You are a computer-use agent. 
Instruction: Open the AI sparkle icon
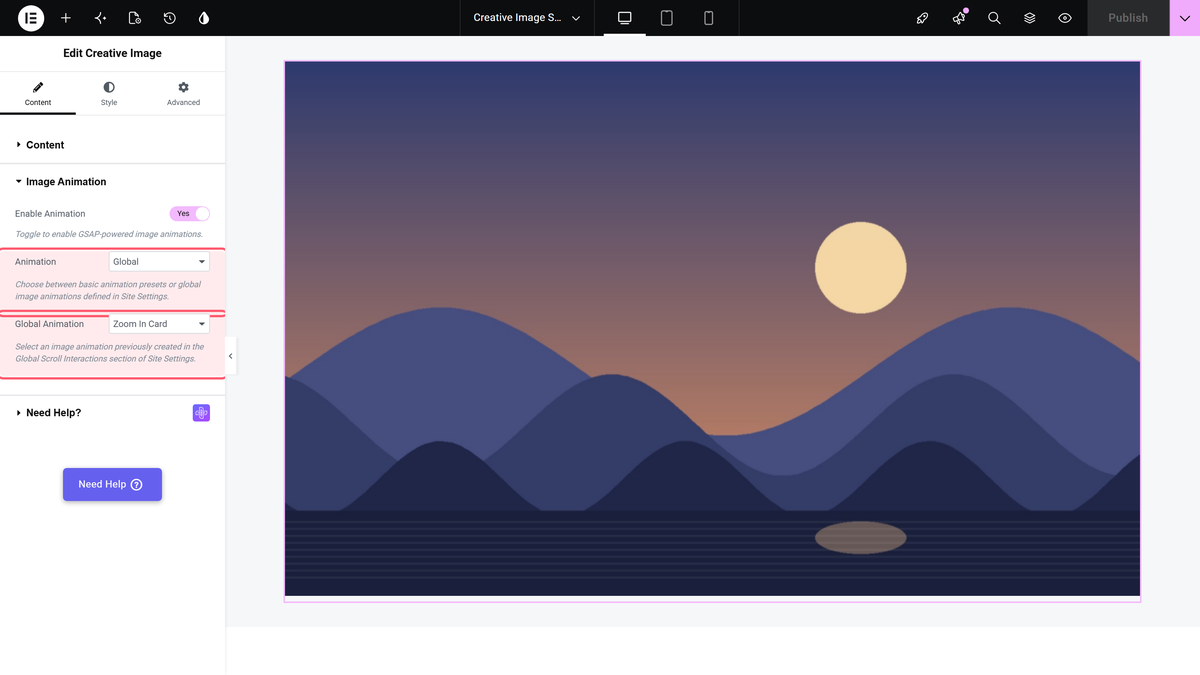click(x=100, y=18)
